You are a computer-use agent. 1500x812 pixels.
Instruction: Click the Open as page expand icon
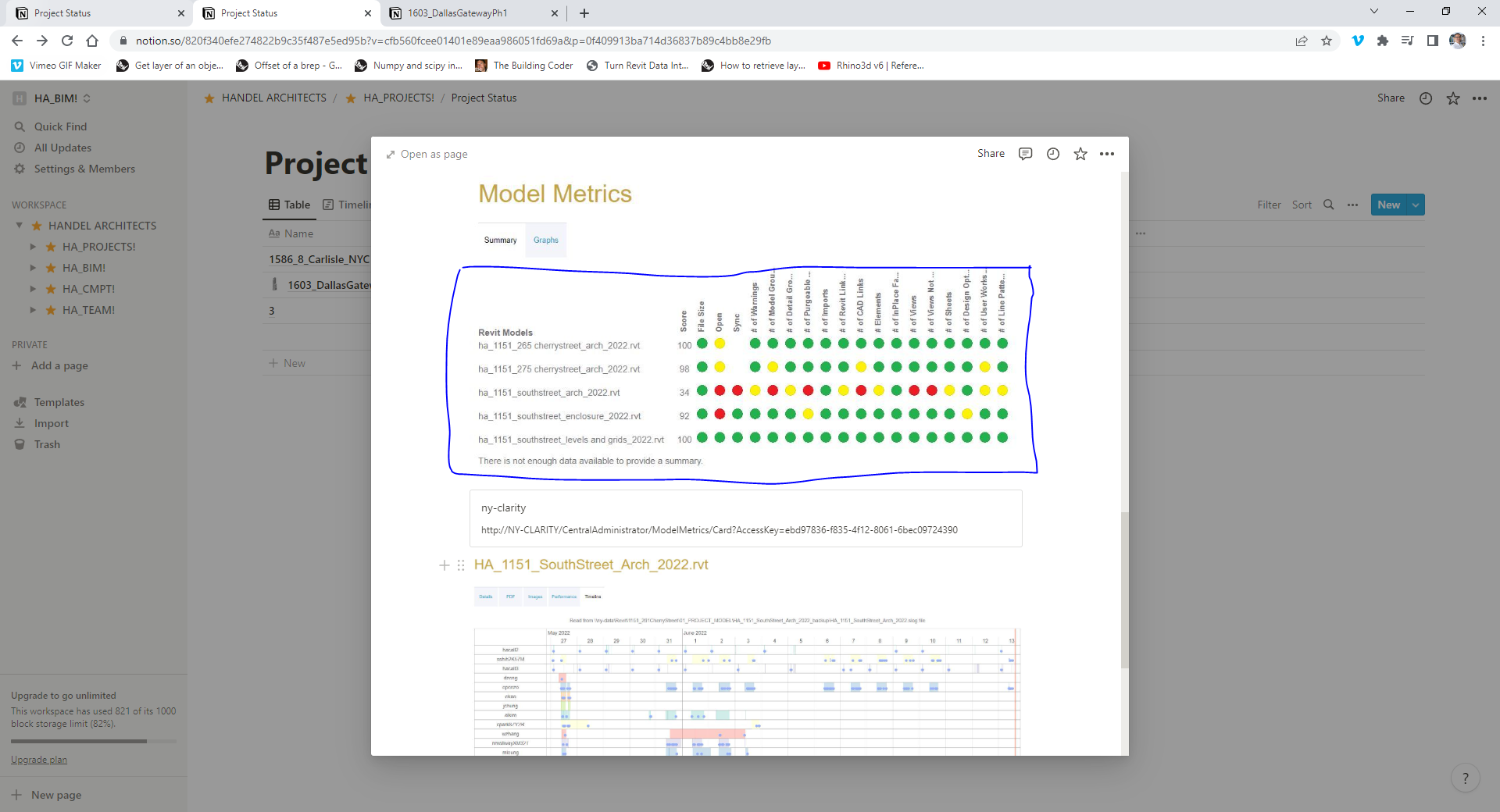pyautogui.click(x=391, y=155)
